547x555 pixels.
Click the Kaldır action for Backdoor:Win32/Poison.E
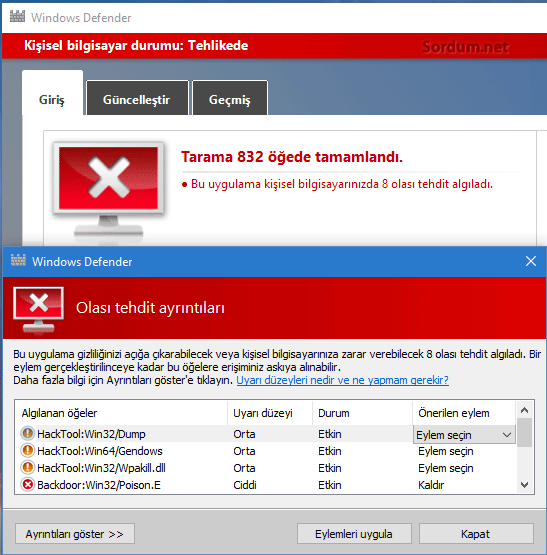(x=431, y=485)
